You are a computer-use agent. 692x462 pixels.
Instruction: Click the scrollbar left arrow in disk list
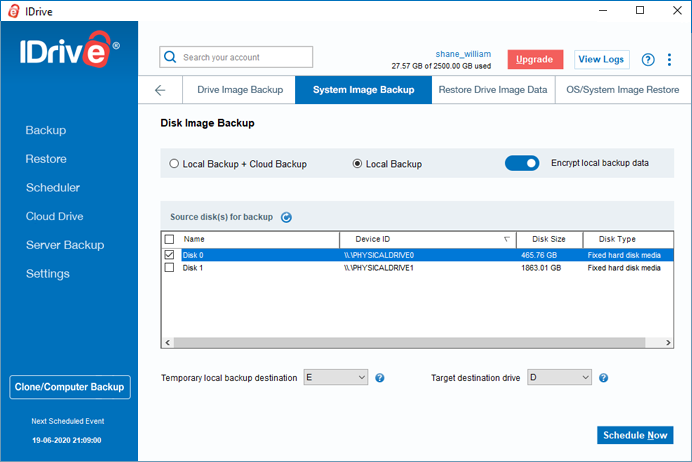(x=168, y=342)
